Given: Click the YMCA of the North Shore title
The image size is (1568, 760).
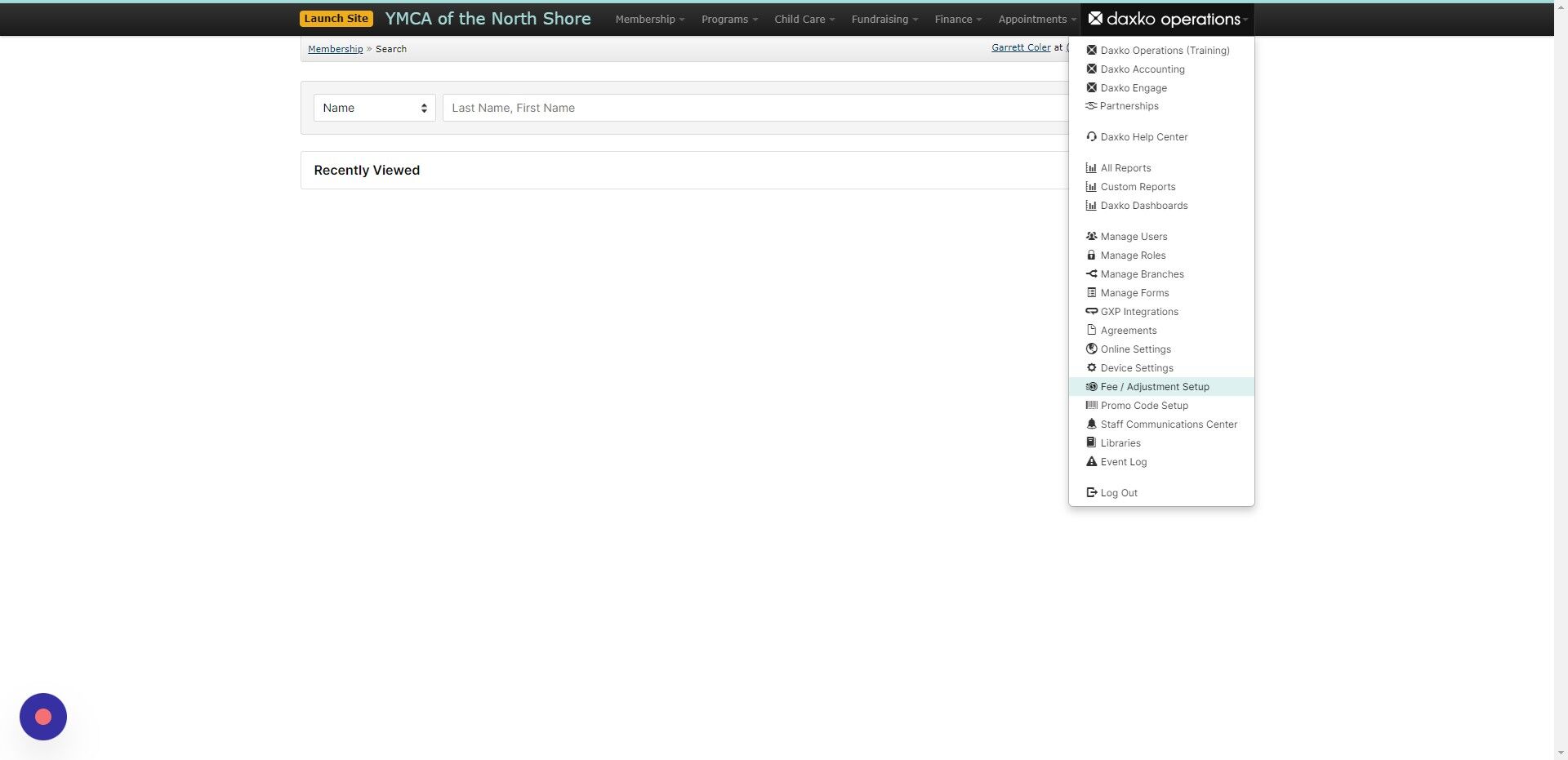Looking at the screenshot, I should [488, 19].
